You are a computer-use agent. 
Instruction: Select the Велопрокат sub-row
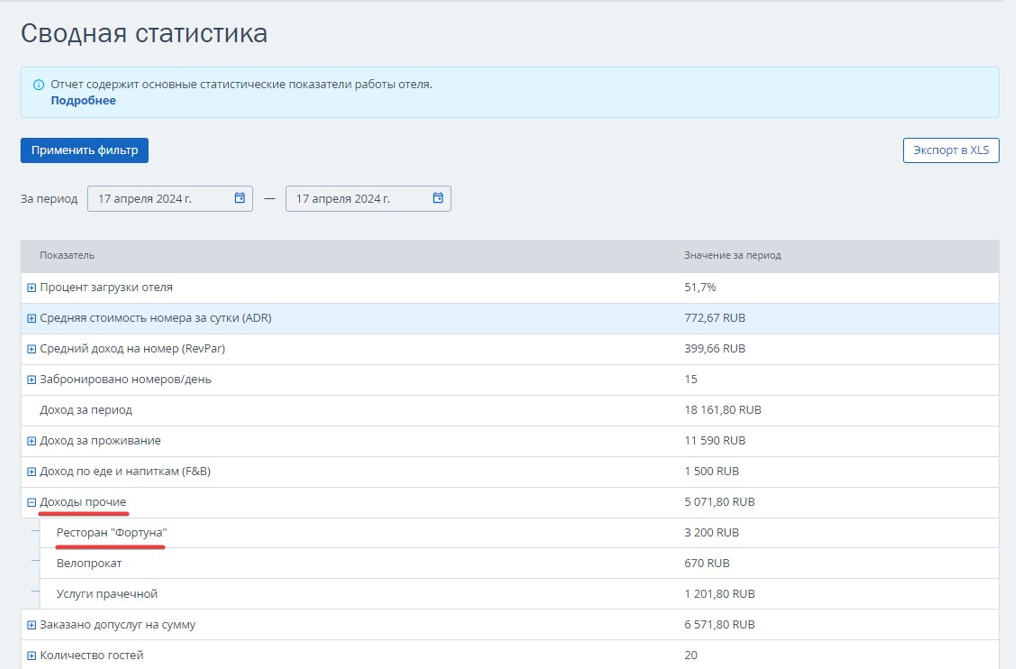(519, 563)
